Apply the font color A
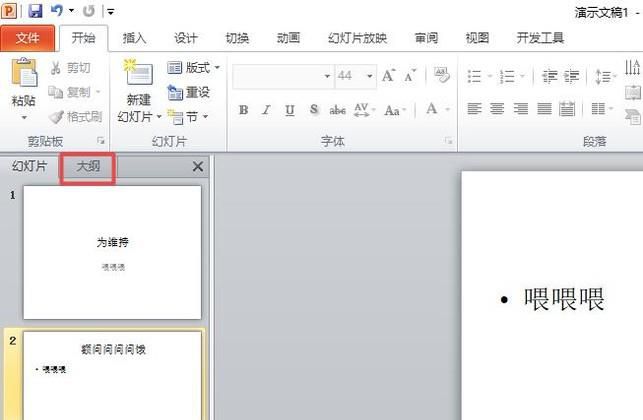The height and width of the screenshot is (420, 643). [x=431, y=109]
